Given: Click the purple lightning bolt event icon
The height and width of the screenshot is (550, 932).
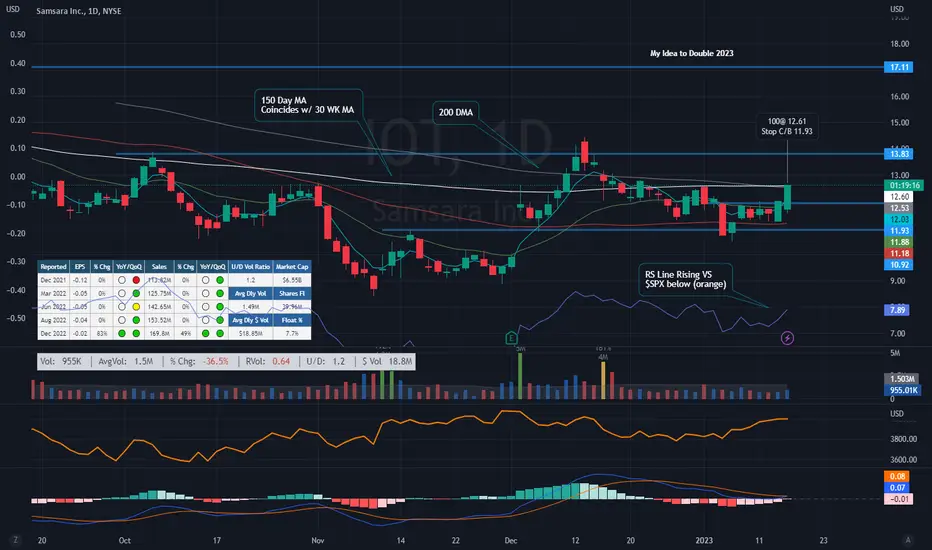Looking at the screenshot, I should 787,338.
